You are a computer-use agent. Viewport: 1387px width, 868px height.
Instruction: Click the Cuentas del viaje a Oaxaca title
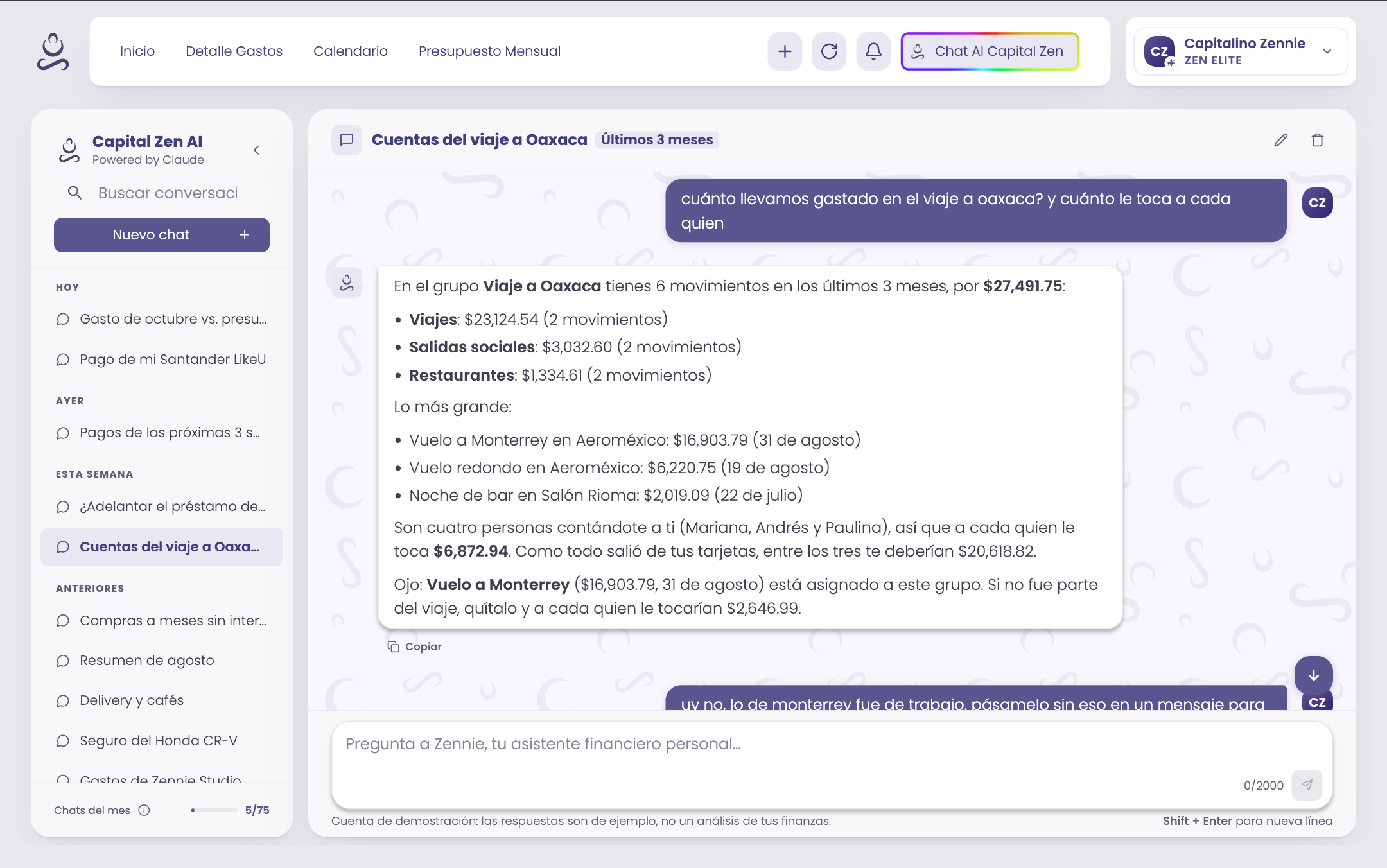tap(479, 140)
